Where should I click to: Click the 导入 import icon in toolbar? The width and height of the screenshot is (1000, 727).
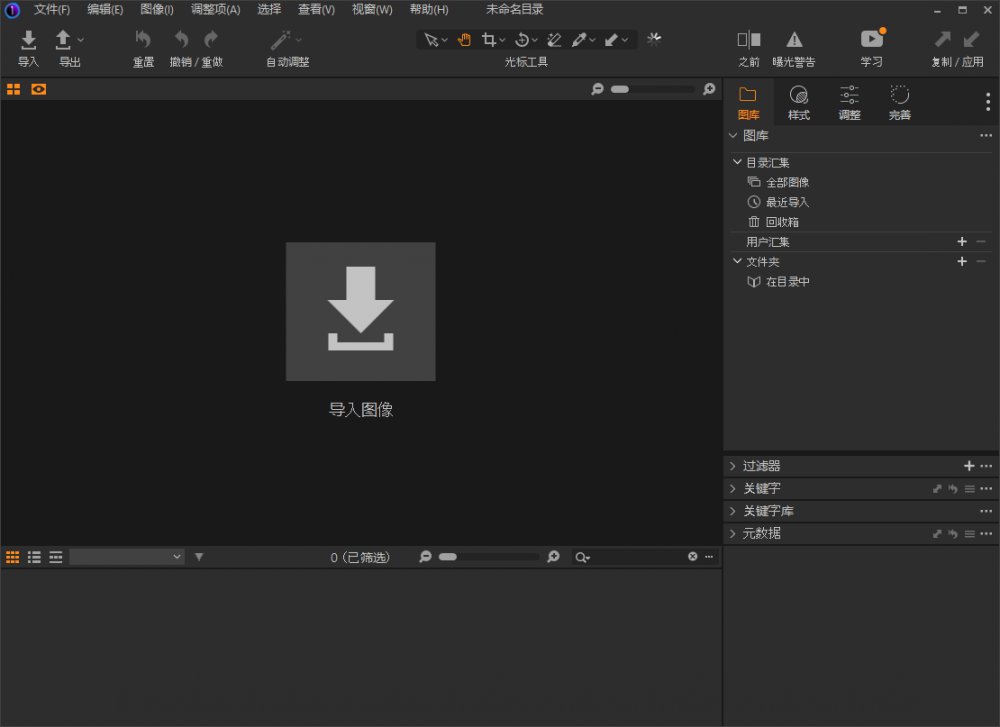(x=28, y=40)
